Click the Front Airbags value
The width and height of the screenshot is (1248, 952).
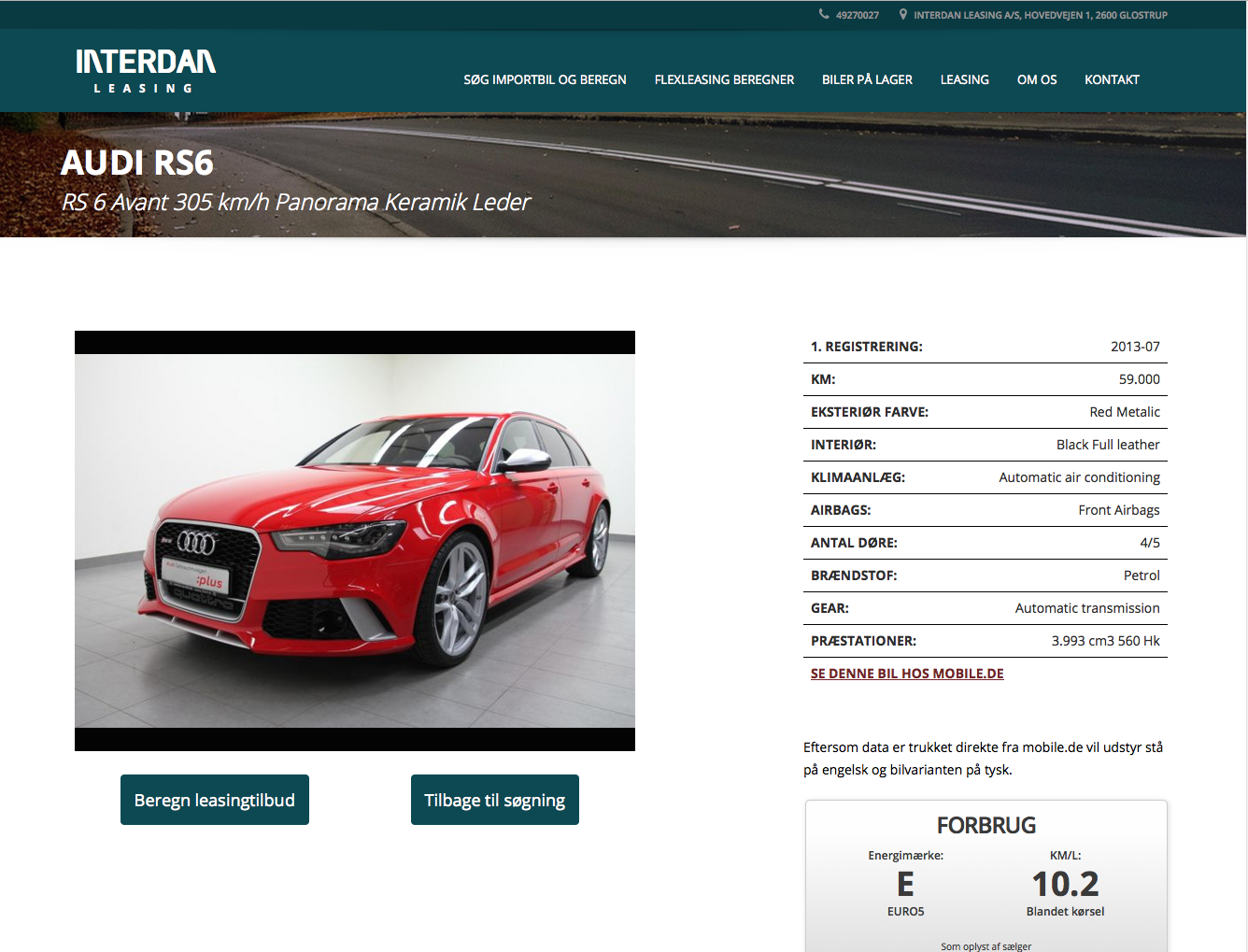tap(1119, 510)
